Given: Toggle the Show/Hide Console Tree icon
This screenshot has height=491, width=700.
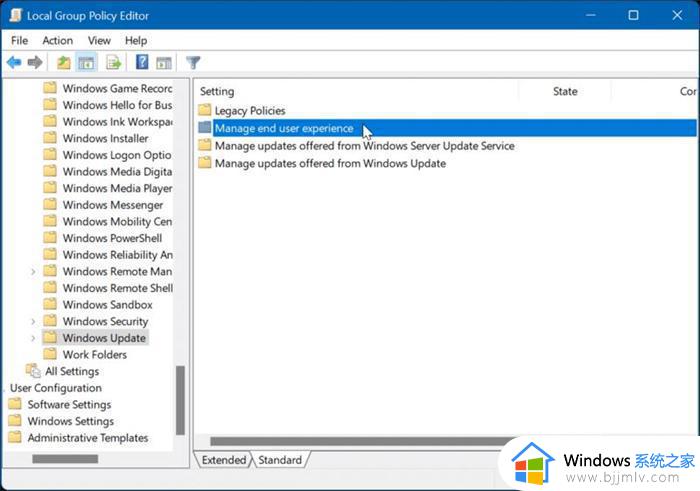Looking at the screenshot, I should [x=86, y=63].
